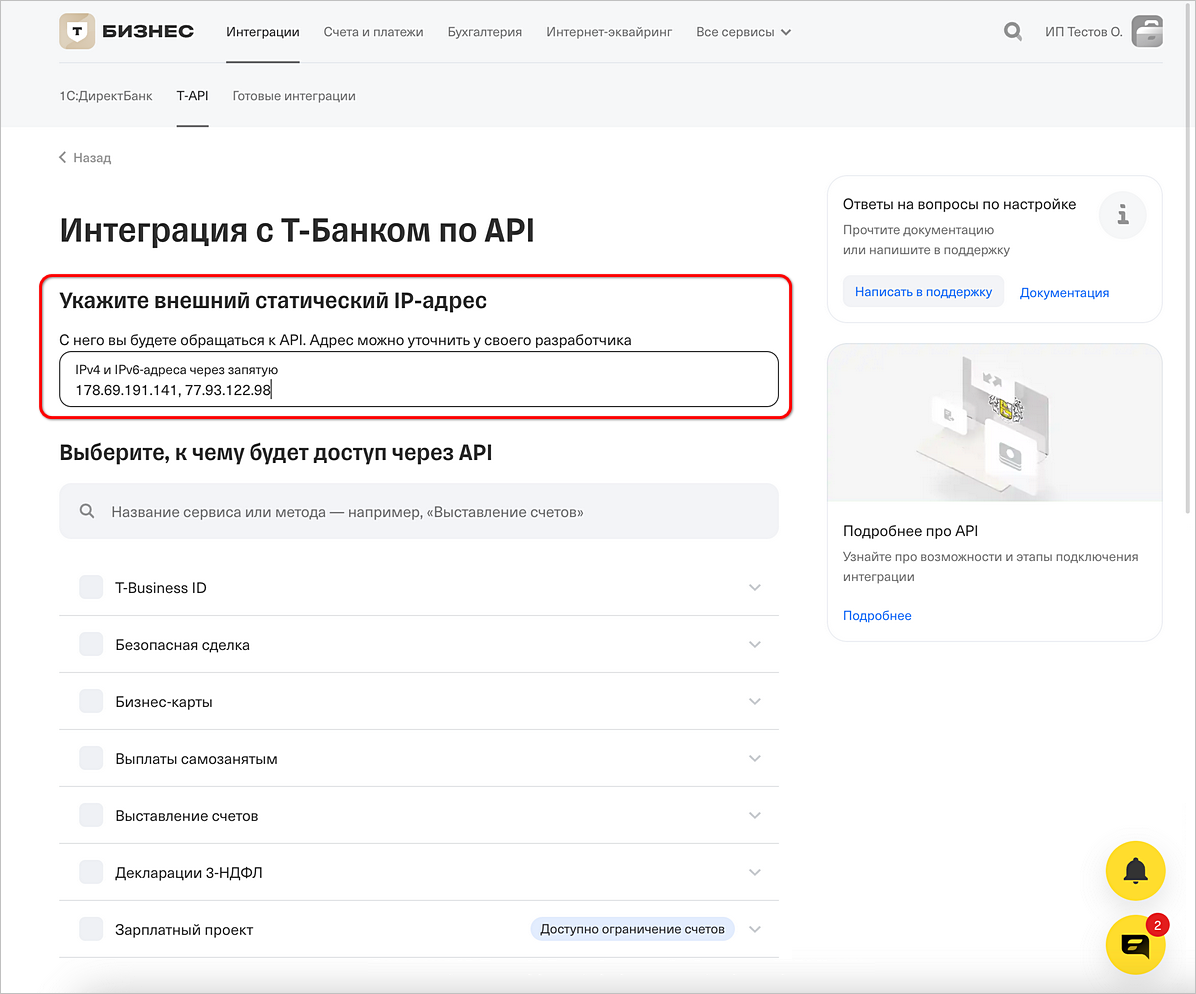Click the Назад link
This screenshot has height=994, width=1196.
[x=92, y=158]
